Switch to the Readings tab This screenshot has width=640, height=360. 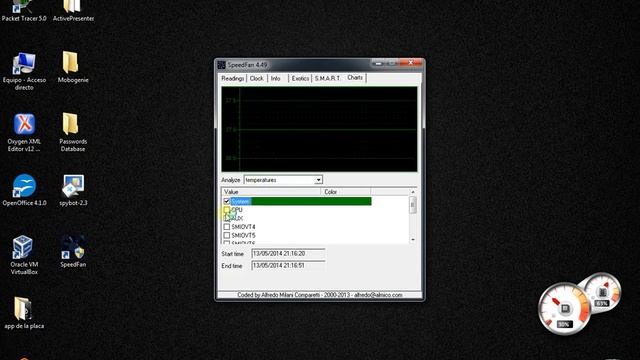[x=233, y=78]
